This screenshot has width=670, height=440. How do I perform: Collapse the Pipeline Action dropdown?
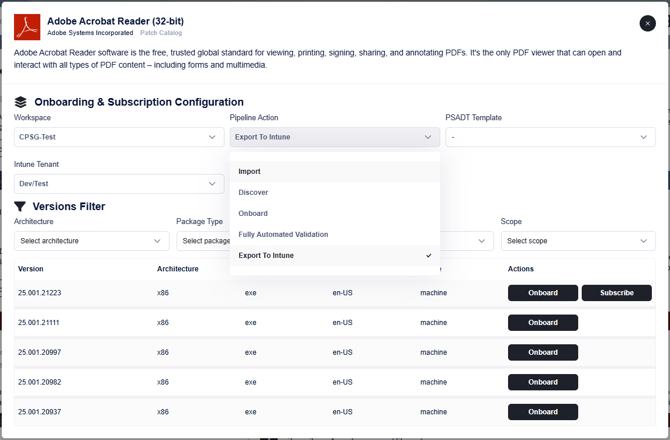pyautogui.click(x=334, y=137)
